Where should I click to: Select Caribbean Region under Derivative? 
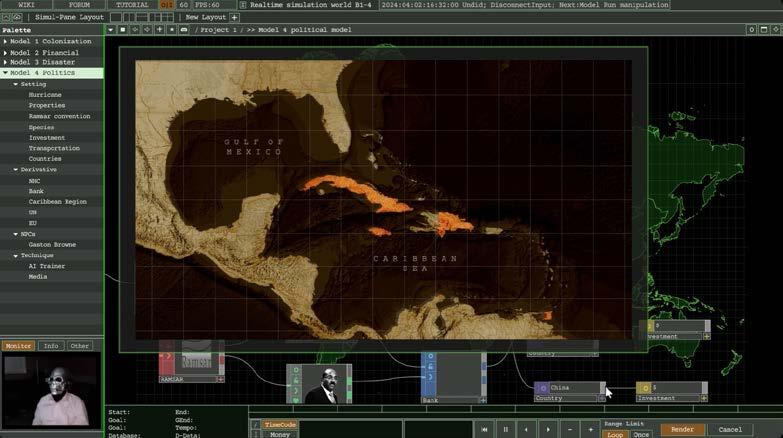click(x=57, y=202)
